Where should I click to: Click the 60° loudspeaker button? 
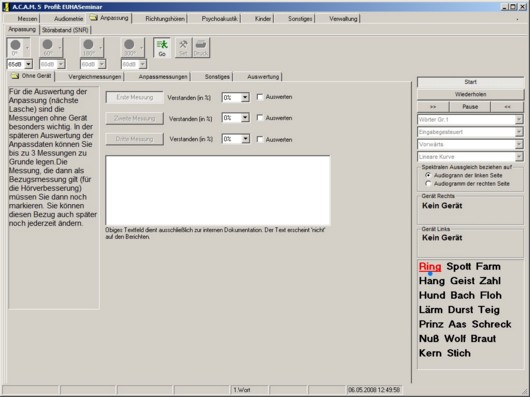point(48,48)
